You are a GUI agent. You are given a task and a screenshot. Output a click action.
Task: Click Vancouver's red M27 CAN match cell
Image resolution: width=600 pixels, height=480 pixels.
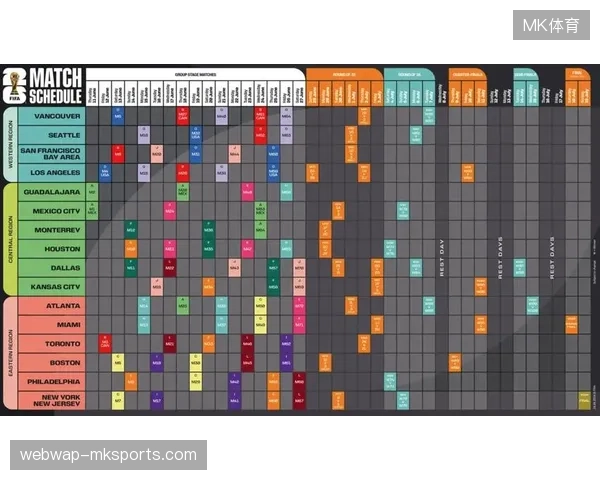(x=183, y=116)
